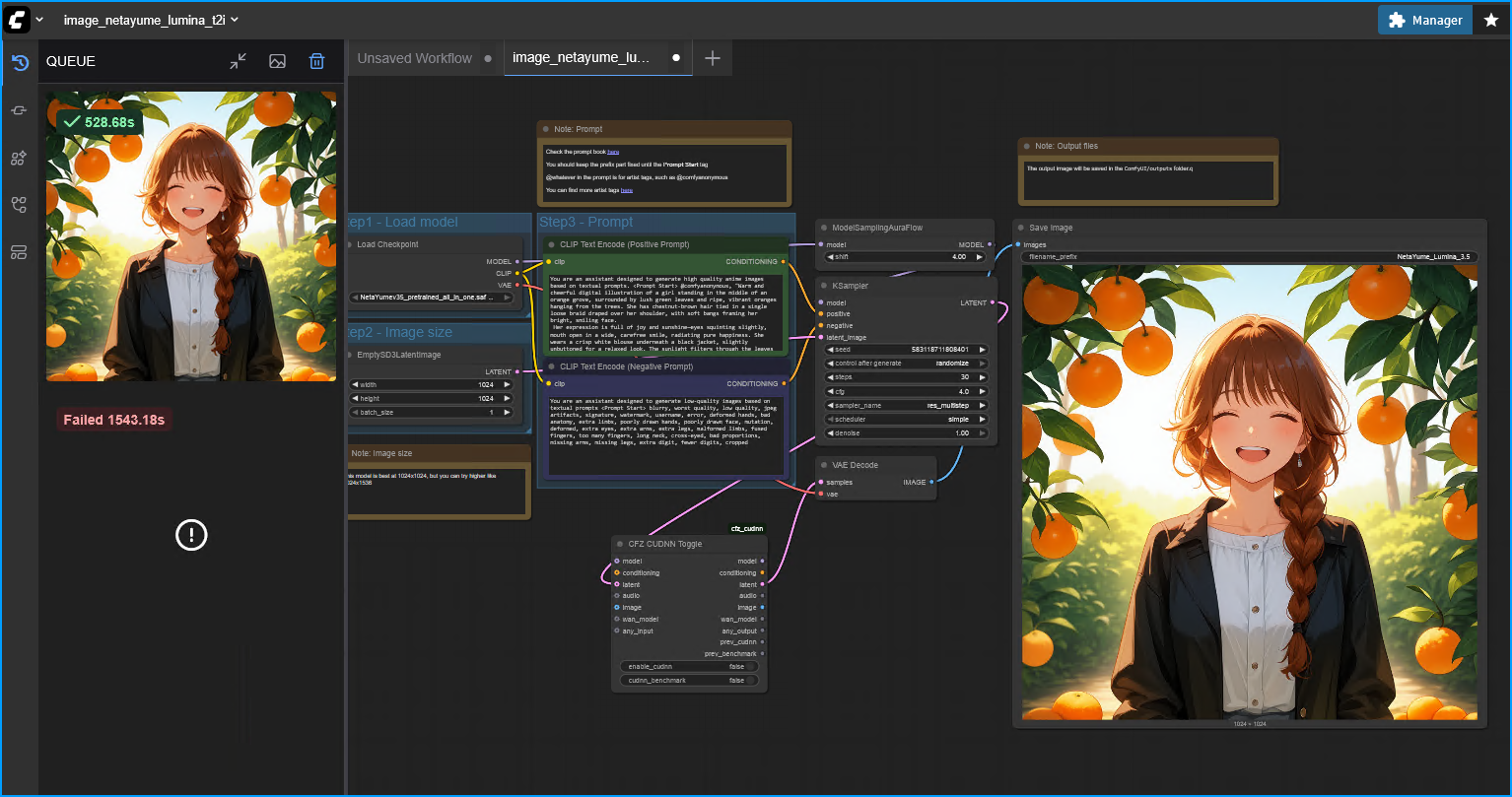1512x797 pixels.
Task: Click the image gallery icon in the QUEUE header
Action: click(x=277, y=60)
